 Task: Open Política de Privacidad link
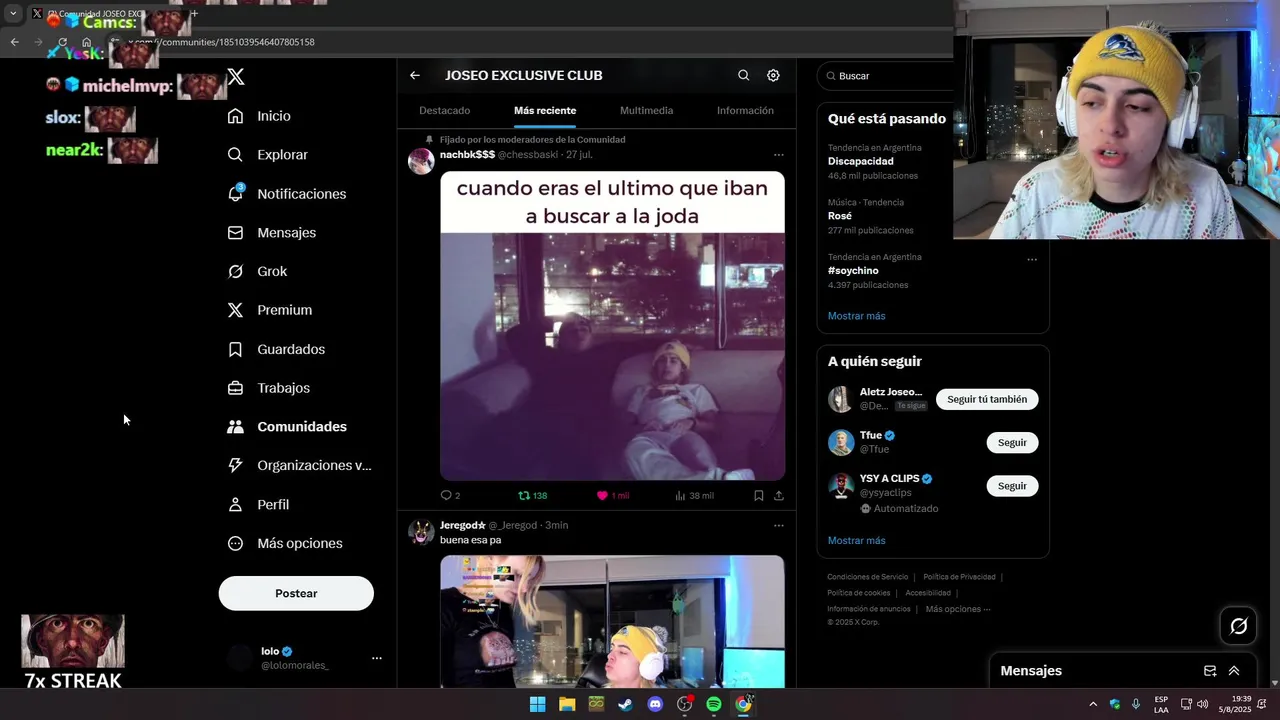[x=959, y=577]
